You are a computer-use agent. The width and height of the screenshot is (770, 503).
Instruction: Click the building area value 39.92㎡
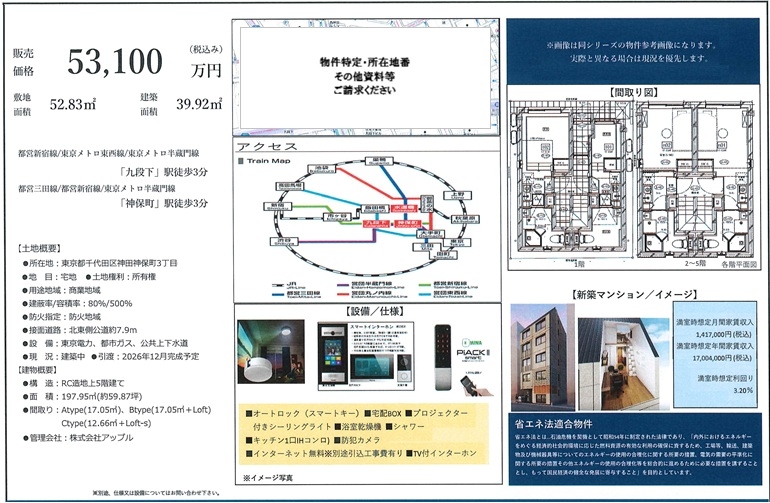click(x=199, y=104)
